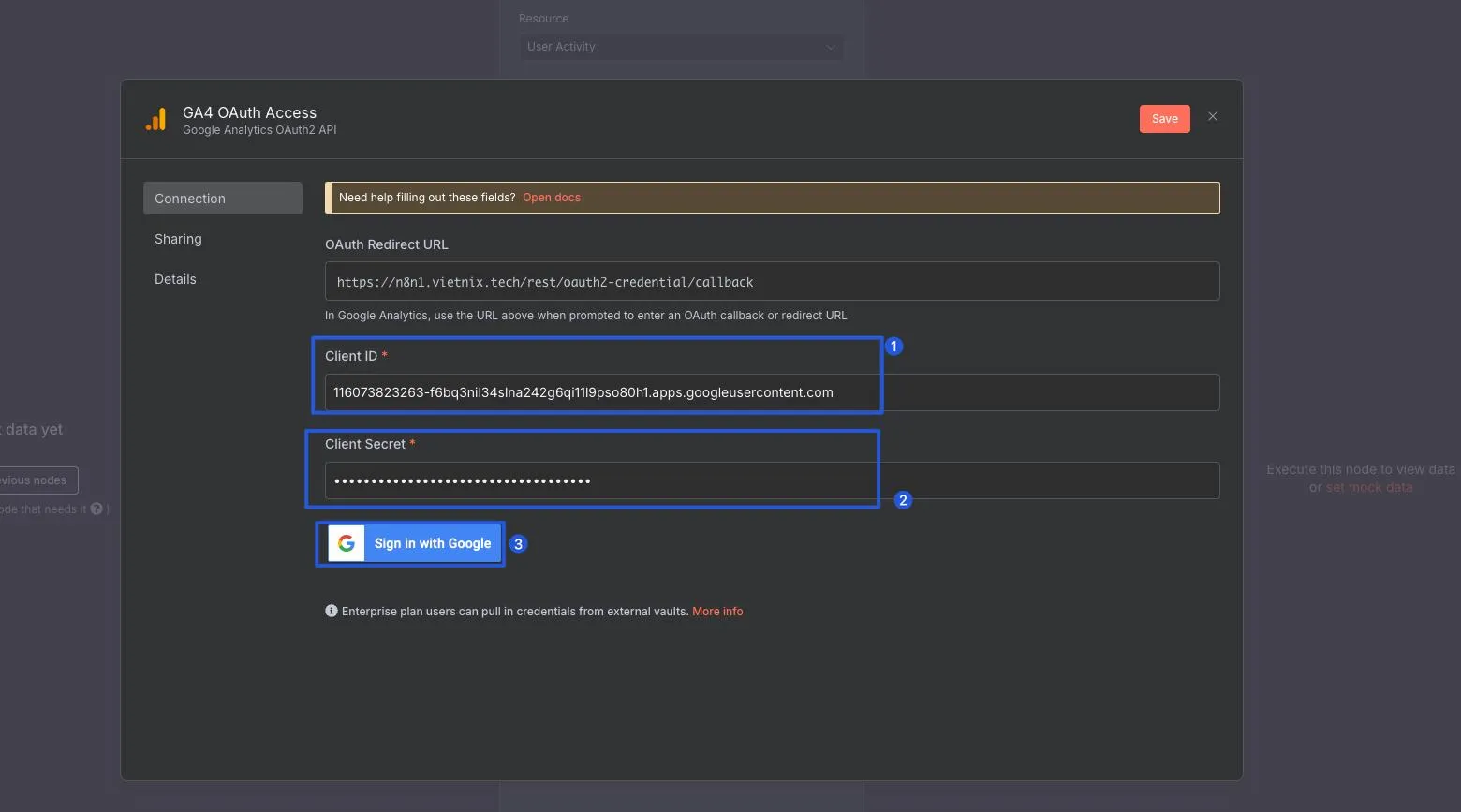Click 'Execute this node to view data' text

(1361, 469)
